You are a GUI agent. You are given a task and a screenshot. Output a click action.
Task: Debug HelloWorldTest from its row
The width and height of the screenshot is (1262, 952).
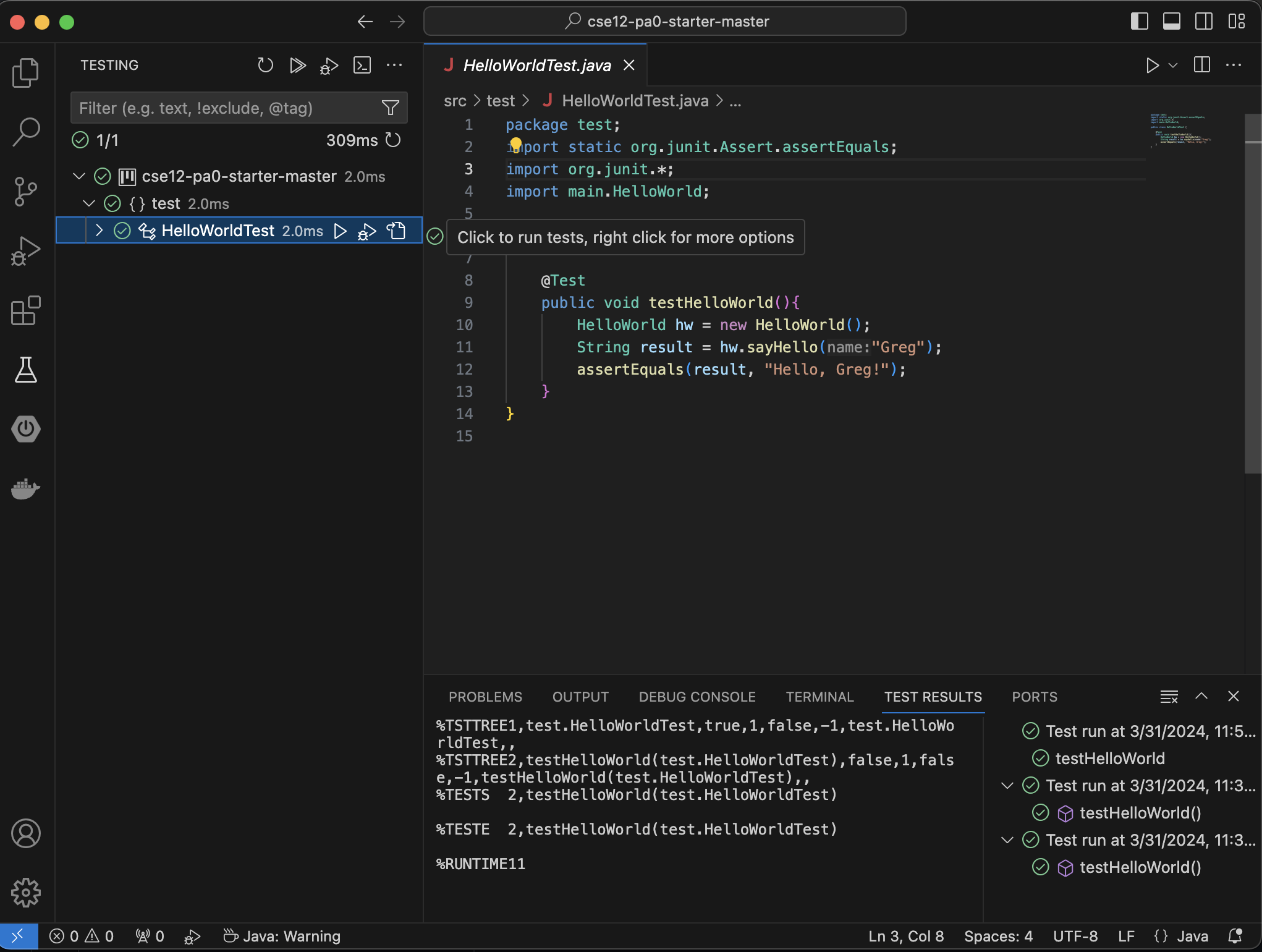pyautogui.click(x=367, y=231)
